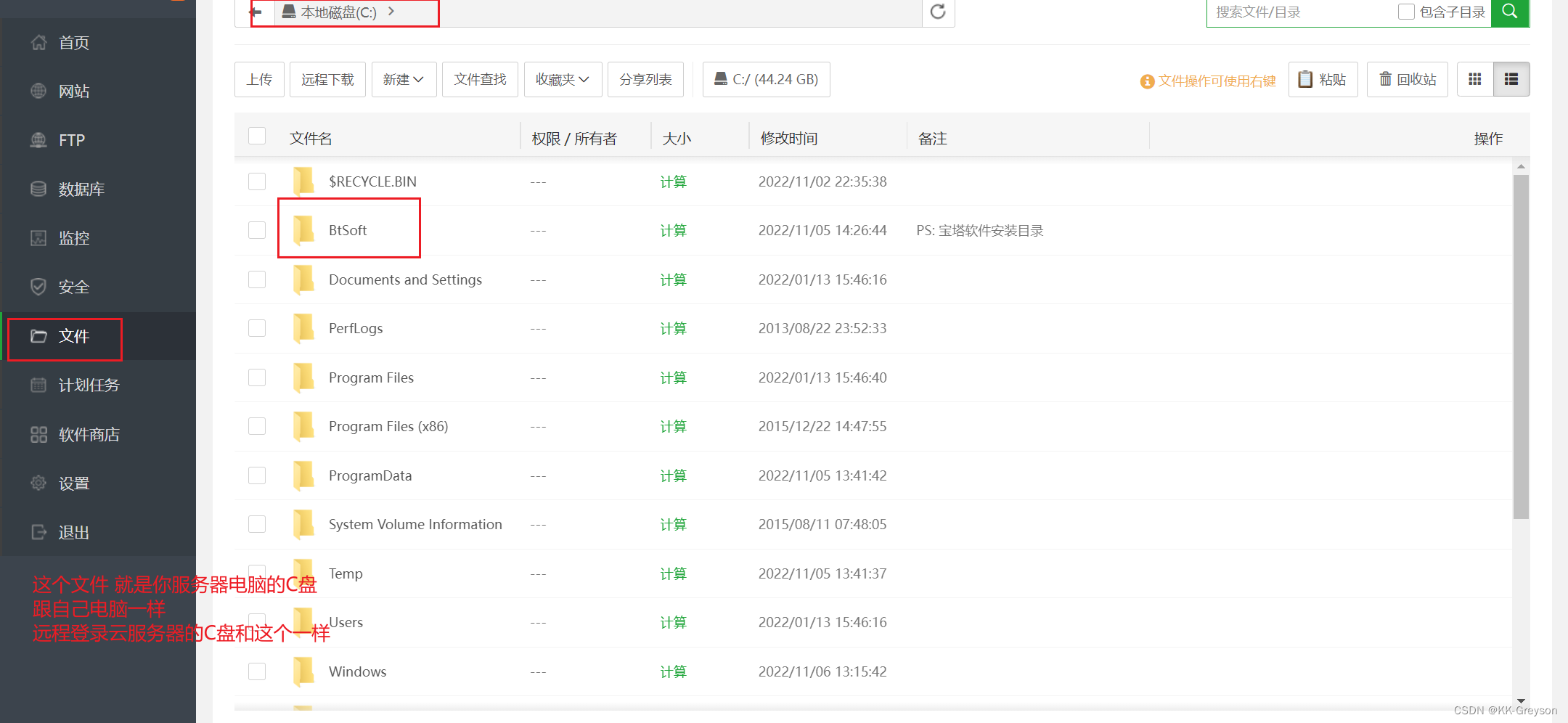Sort by 文件名 column header

(x=311, y=138)
